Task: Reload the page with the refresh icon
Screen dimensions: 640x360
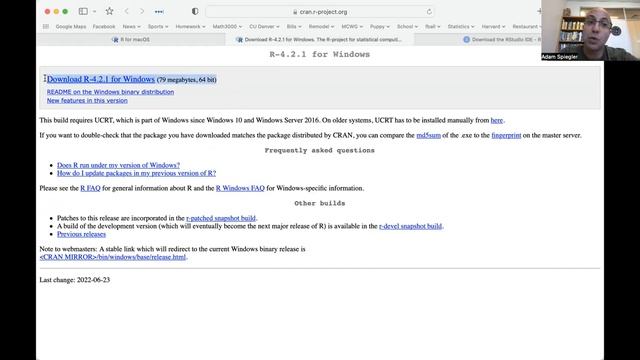Action: tap(429, 12)
